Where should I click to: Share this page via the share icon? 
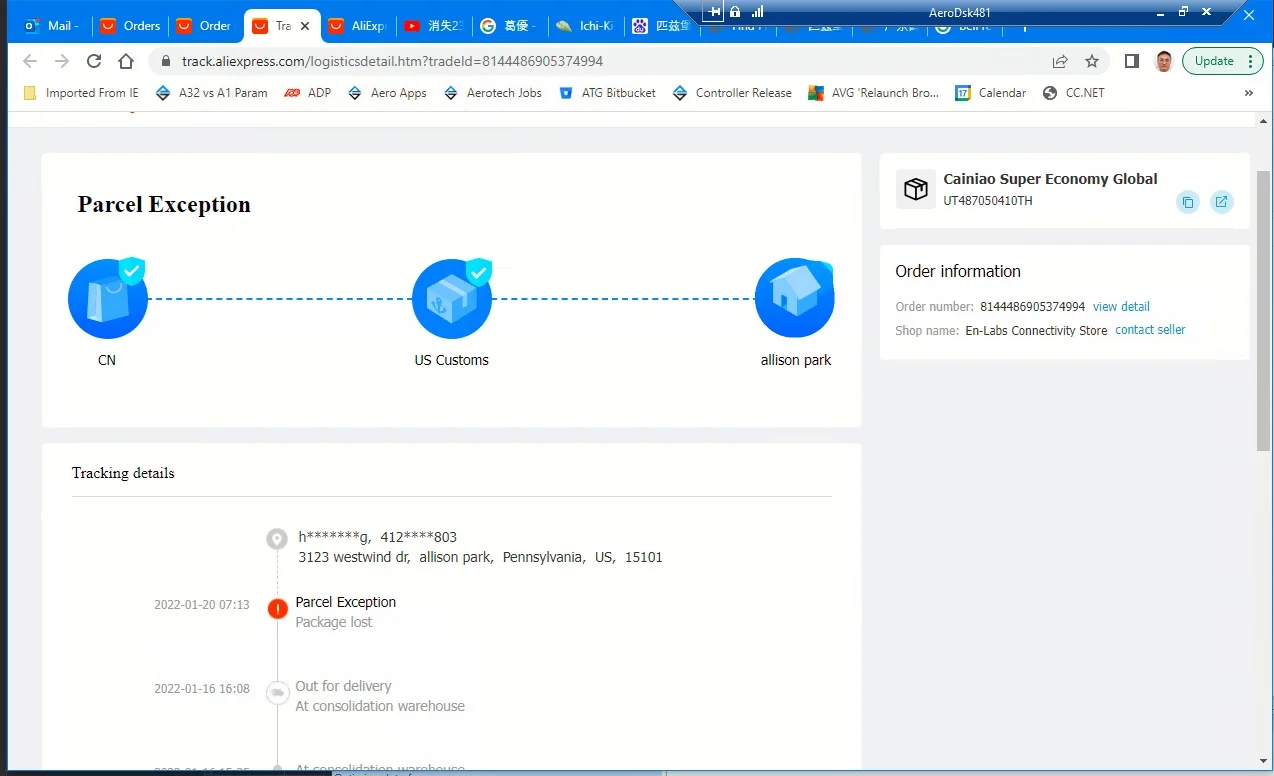click(1060, 61)
